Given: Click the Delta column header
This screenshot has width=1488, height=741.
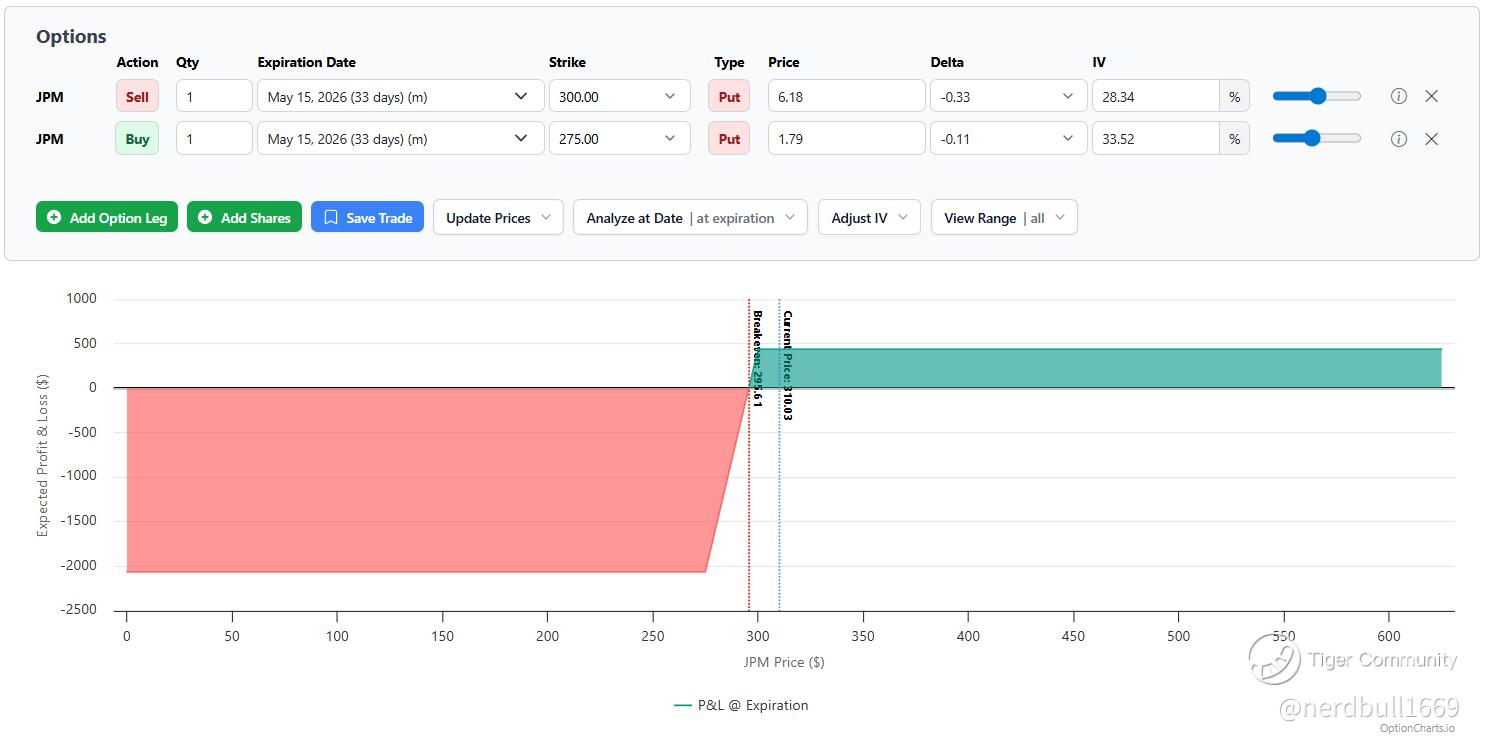Looking at the screenshot, I should (947, 62).
